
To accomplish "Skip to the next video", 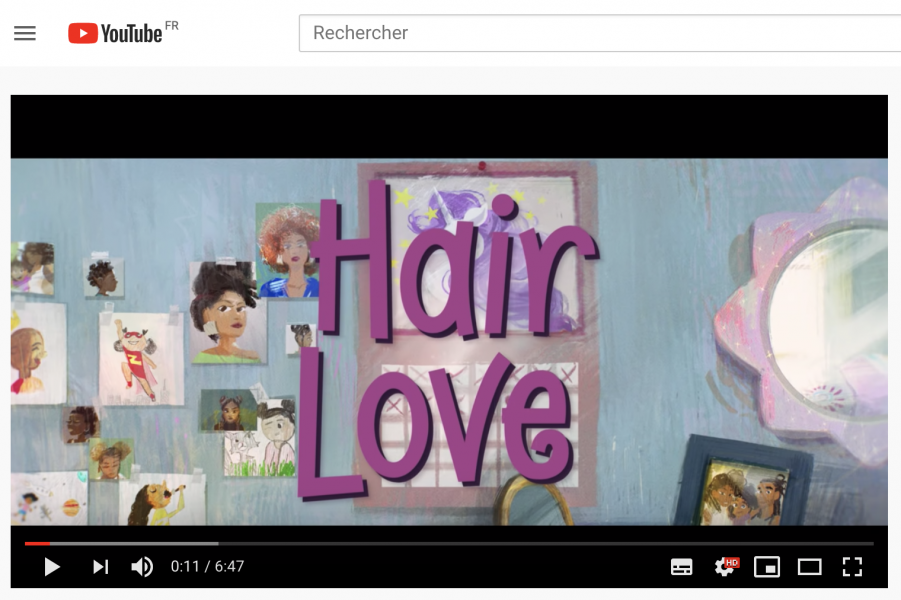I will click(100, 567).
